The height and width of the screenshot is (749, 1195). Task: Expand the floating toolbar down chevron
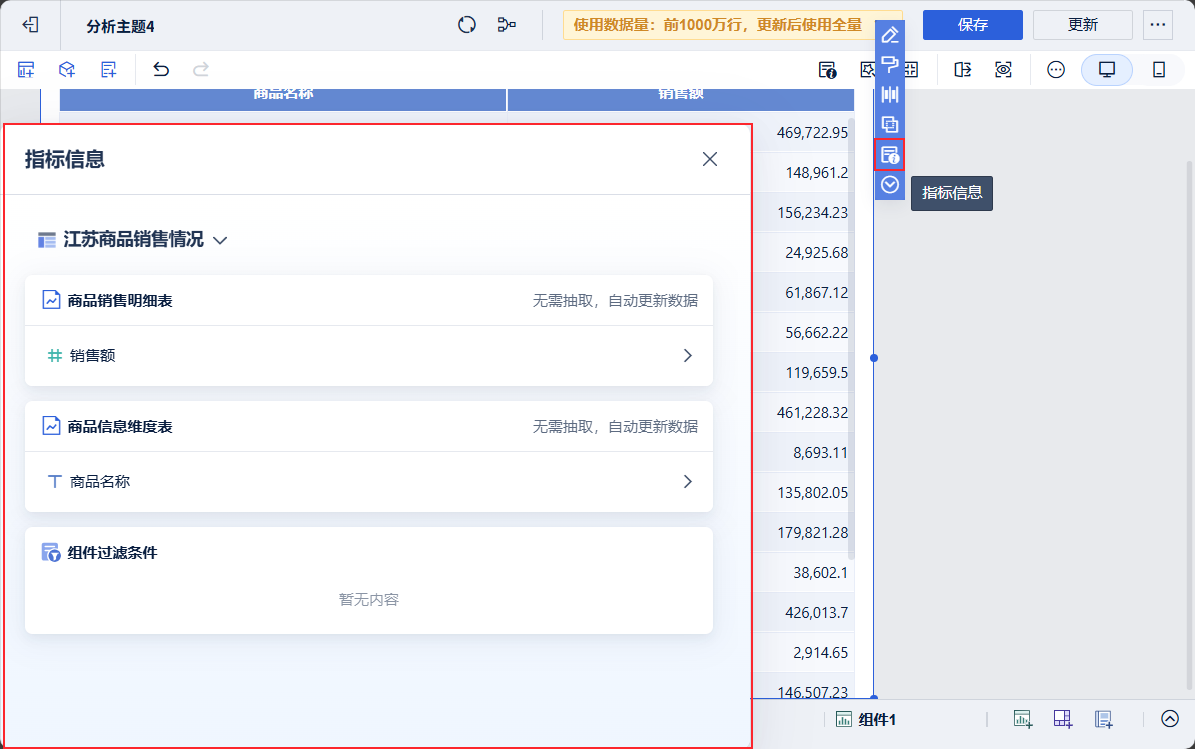pos(889,184)
